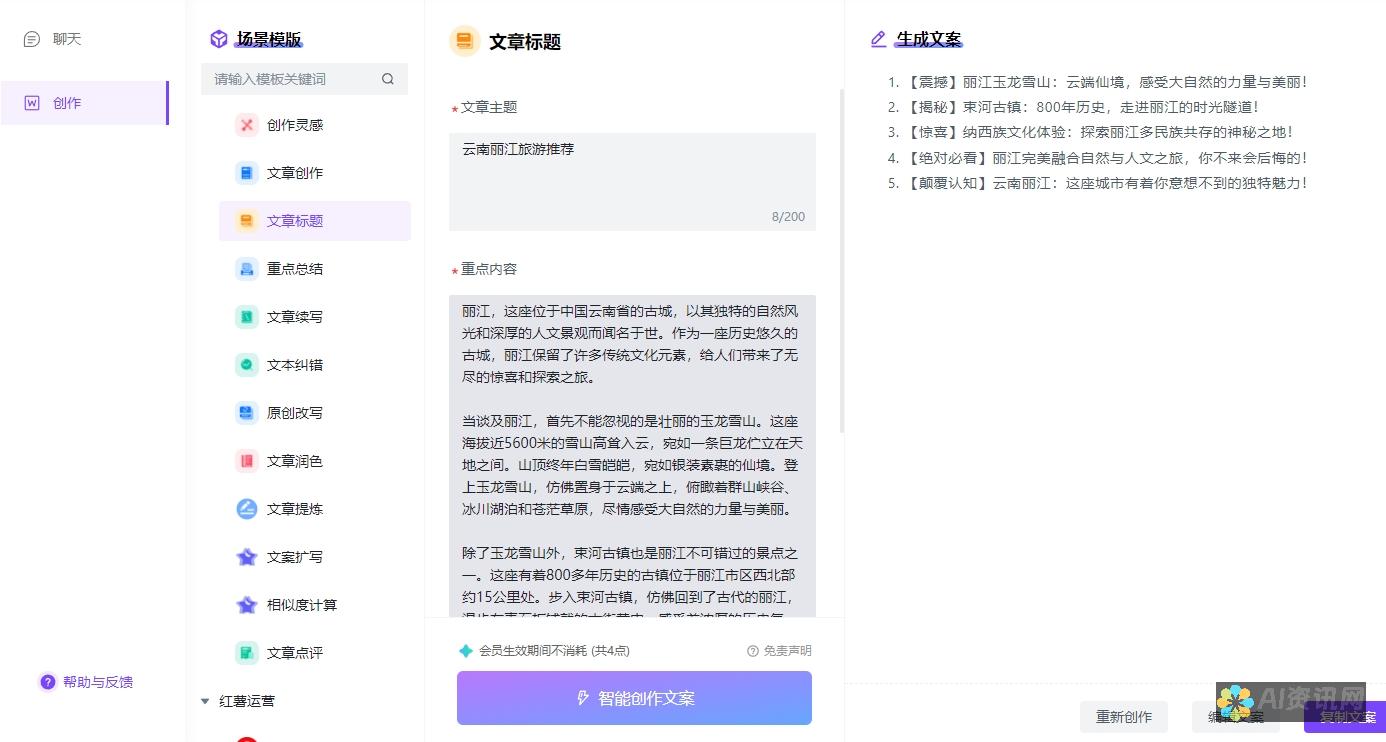Screen dimensions: 1386x742
Task: Click the pencil icon beside 生成文案
Action: (x=878, y=39)
